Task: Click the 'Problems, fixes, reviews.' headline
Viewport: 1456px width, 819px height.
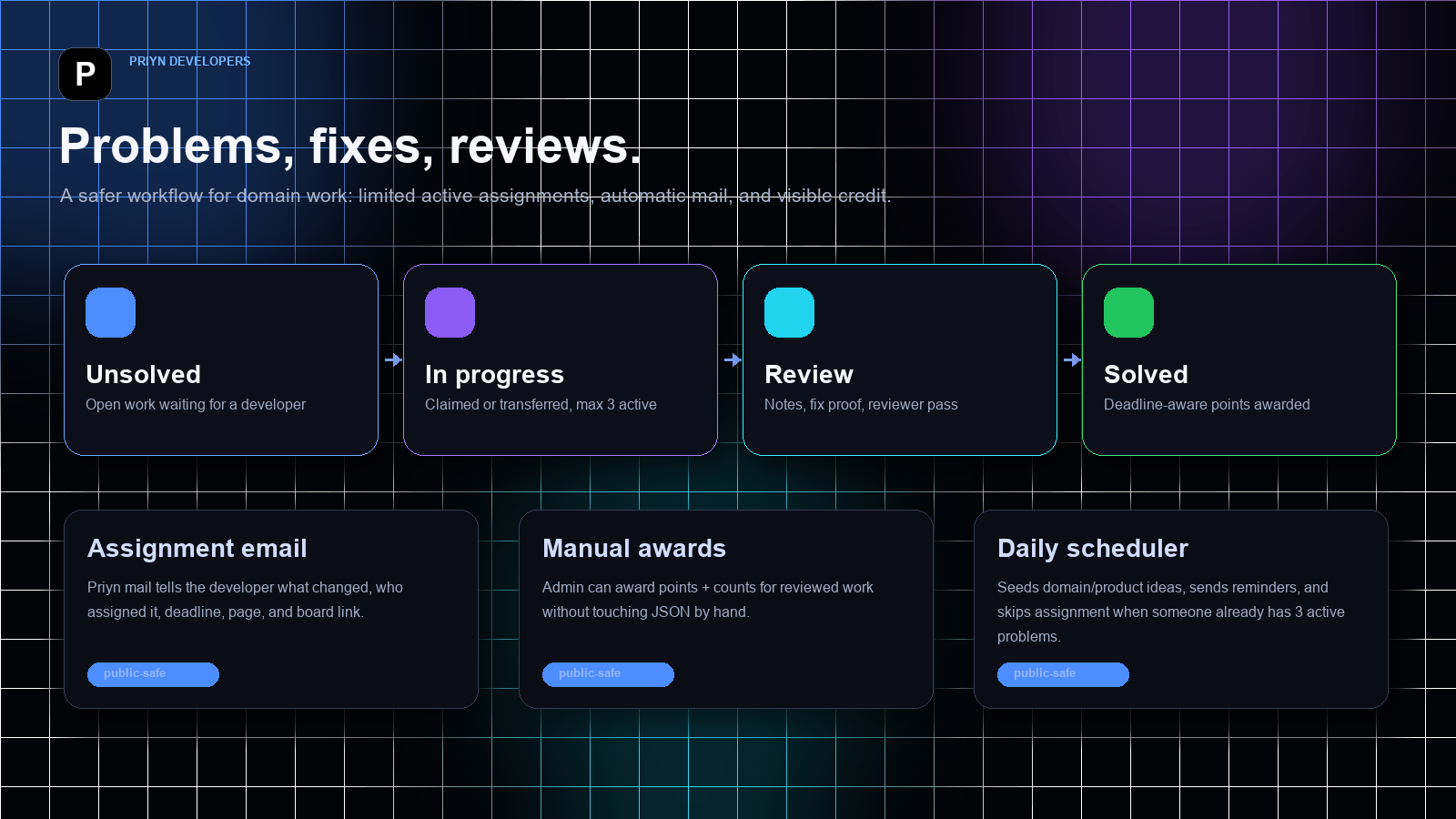Action: pos(350,146)
